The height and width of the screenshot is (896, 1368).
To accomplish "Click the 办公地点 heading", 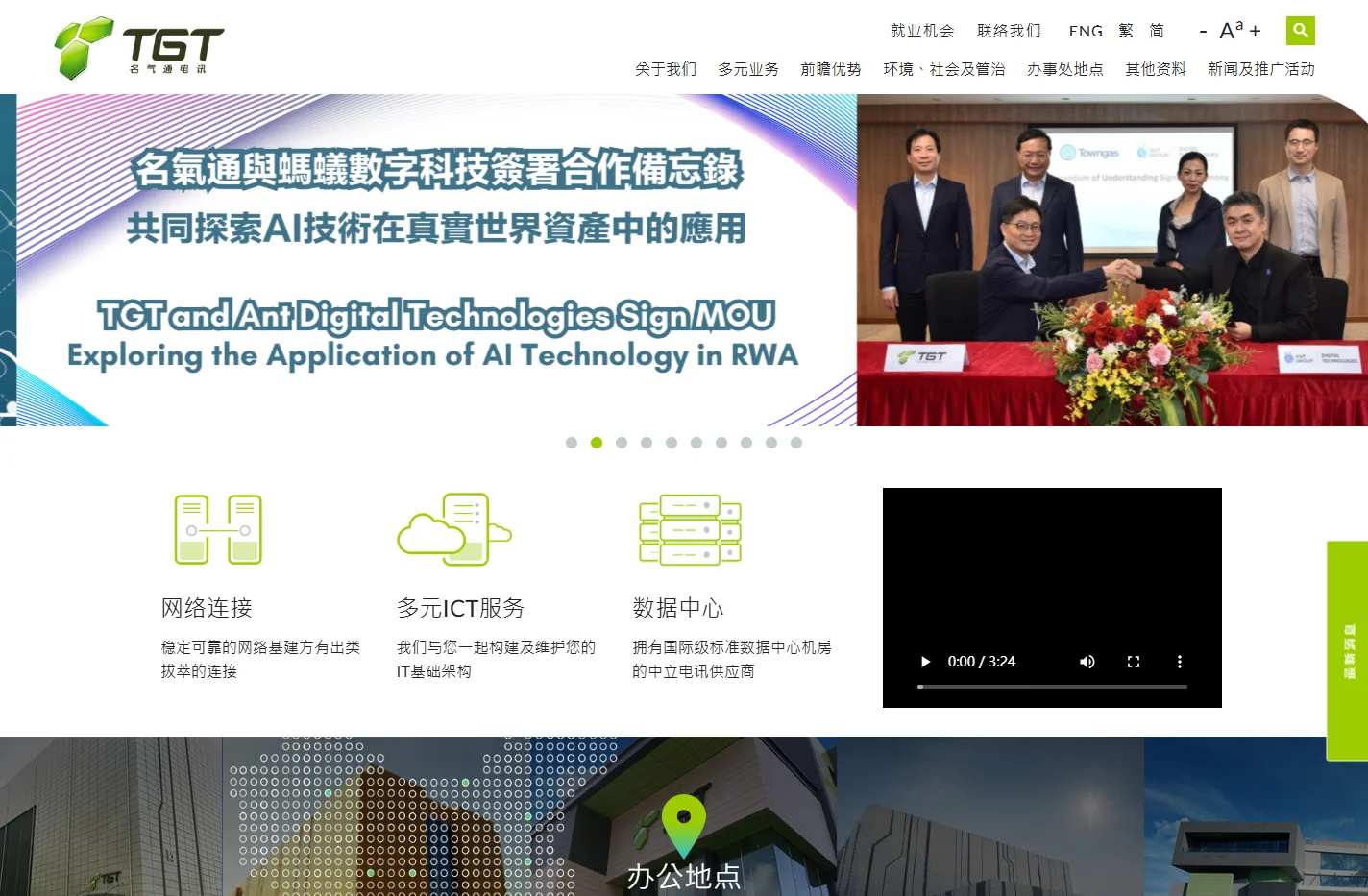I will (683, 877).
